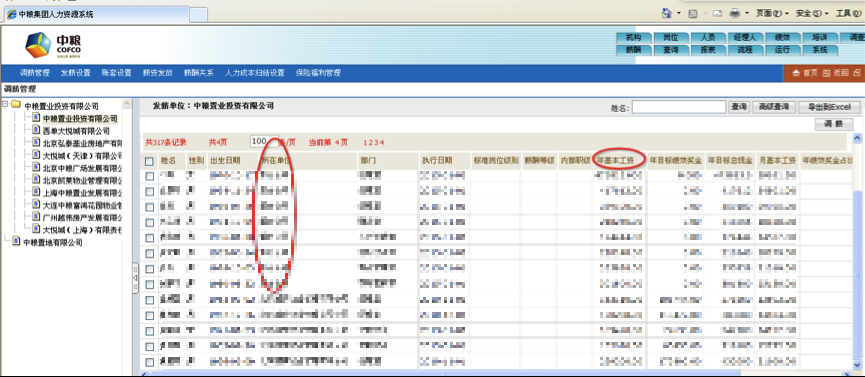Click document icon beside 西单大悦城有限公司
Viewport: 865px width, 377px height.
[x=36, y=130]
